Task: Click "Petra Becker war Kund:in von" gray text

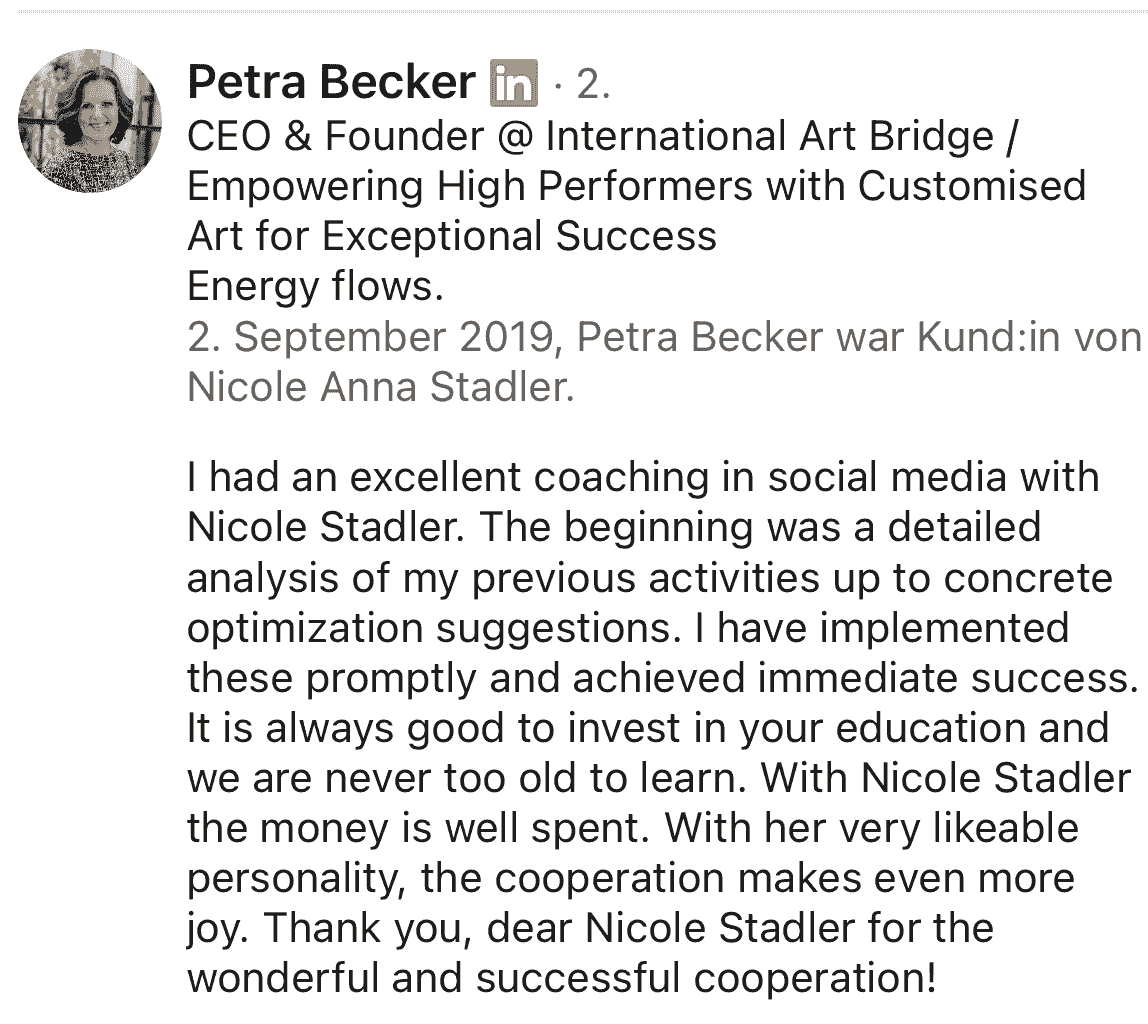Action: [859, 338]
